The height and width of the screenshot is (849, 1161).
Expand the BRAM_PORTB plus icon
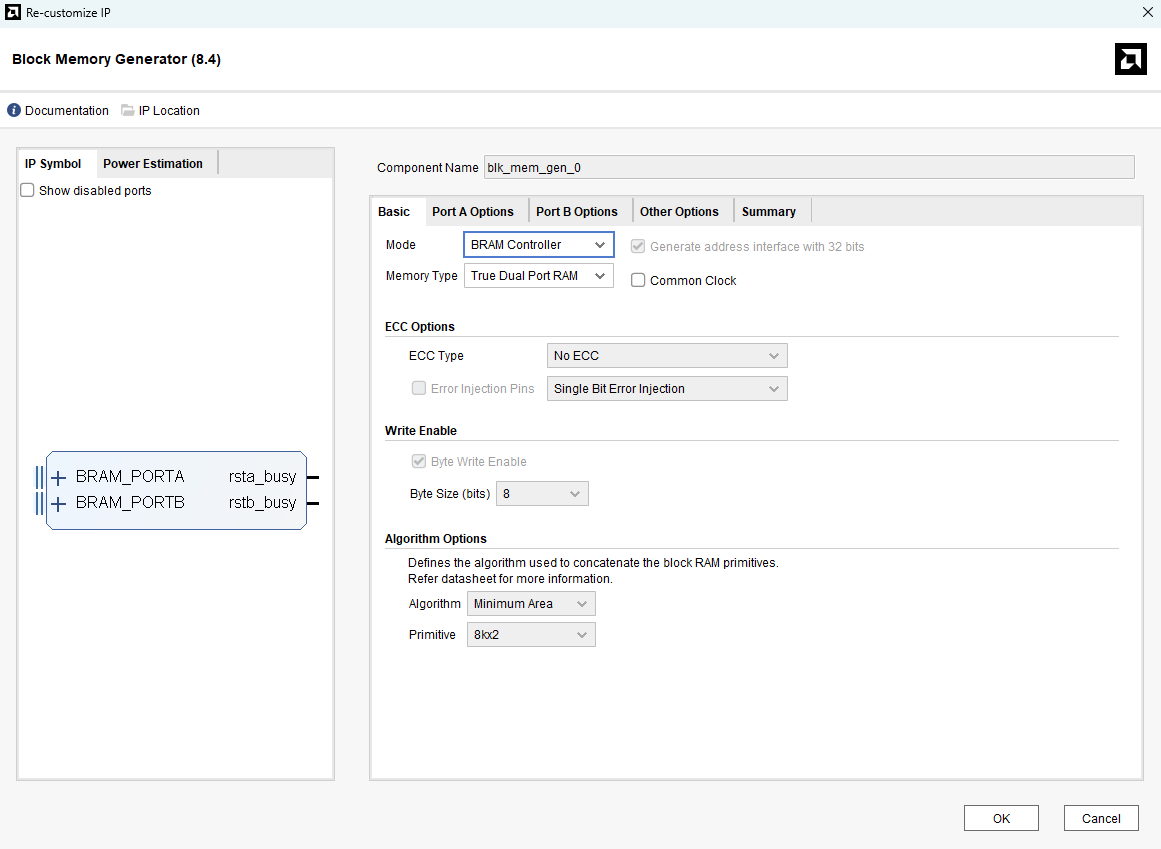click(59, 503)
